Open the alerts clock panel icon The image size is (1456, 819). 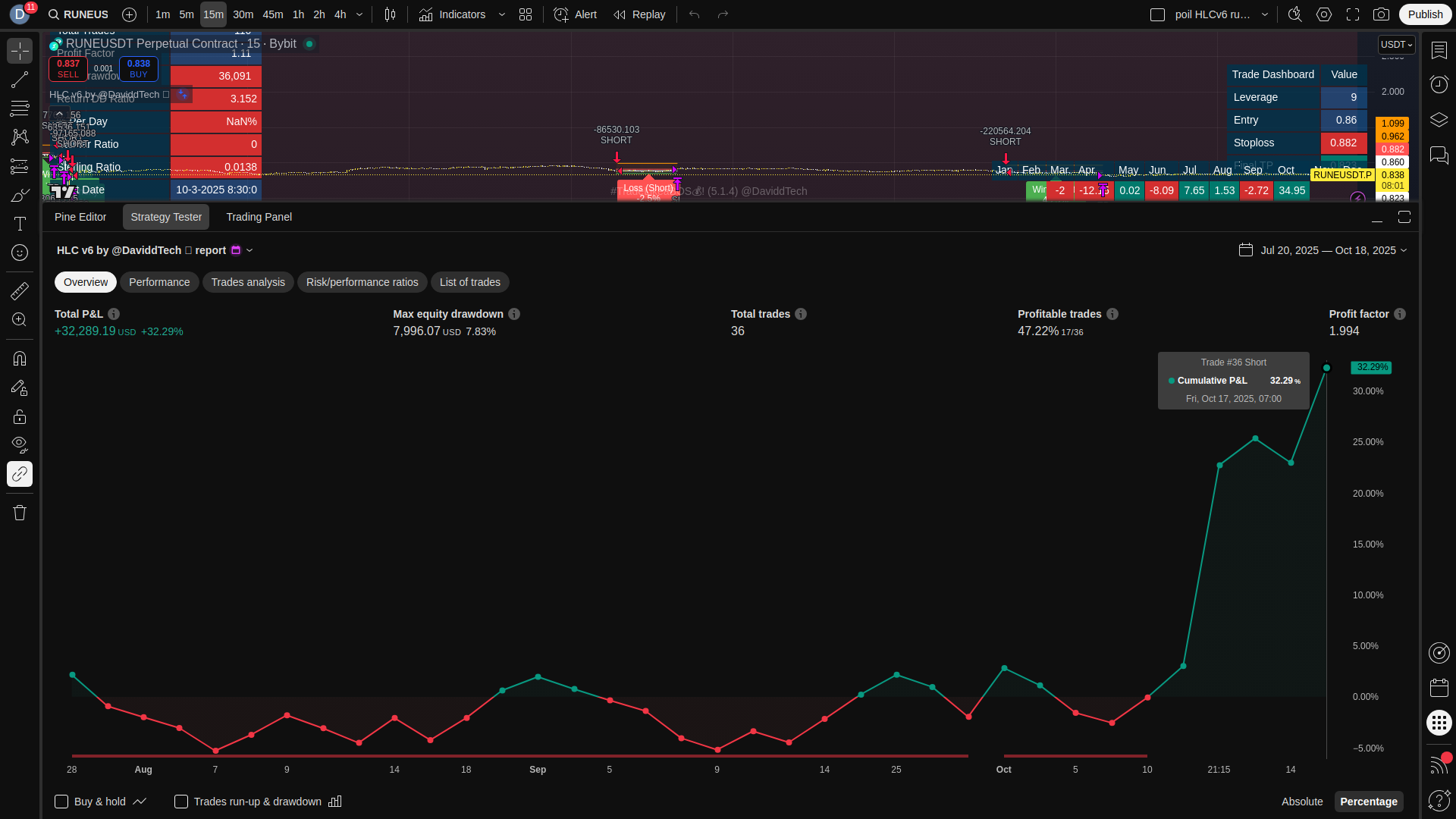point(1439,84)
